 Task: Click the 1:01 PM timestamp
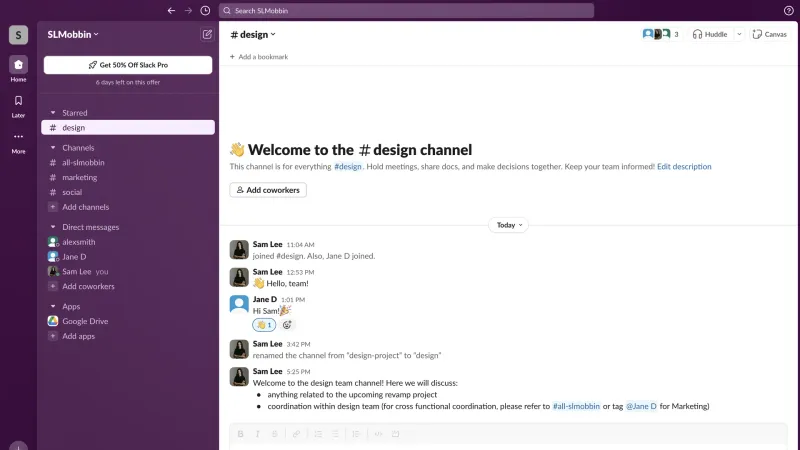tap(293, 300)
